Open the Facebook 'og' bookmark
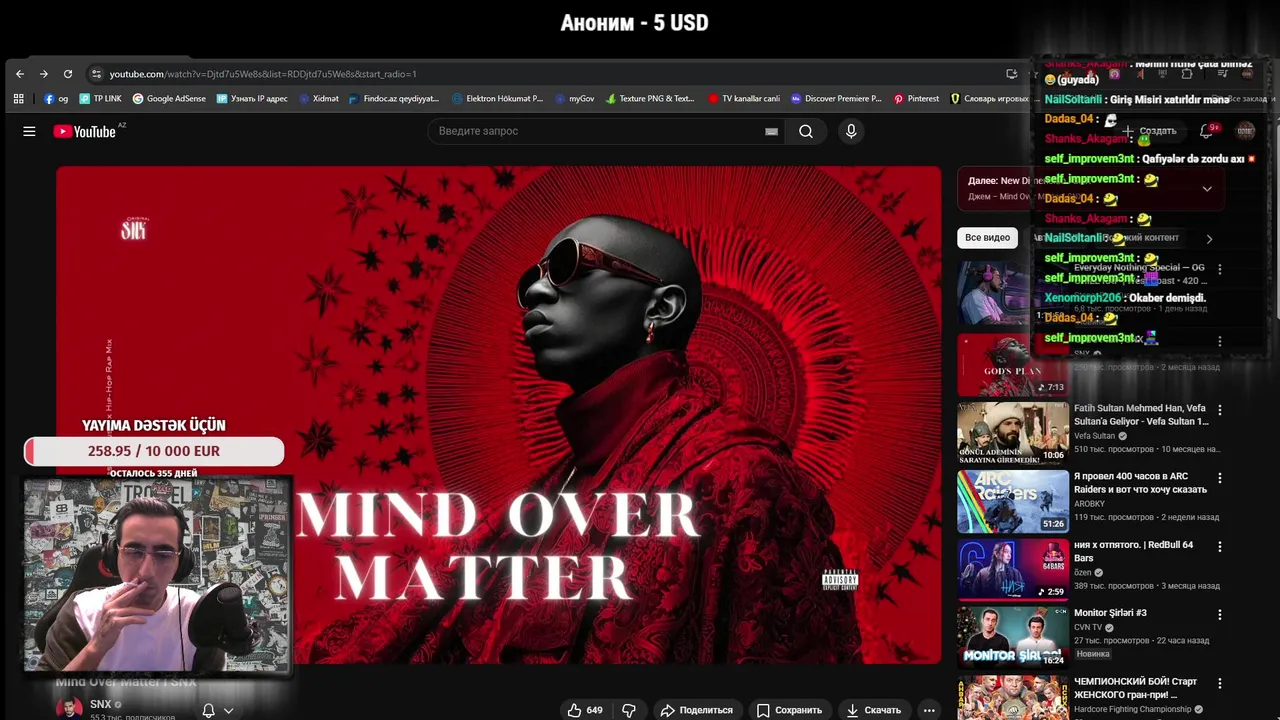The width and height of the screenshot is (1280, 720). (56, 99)
